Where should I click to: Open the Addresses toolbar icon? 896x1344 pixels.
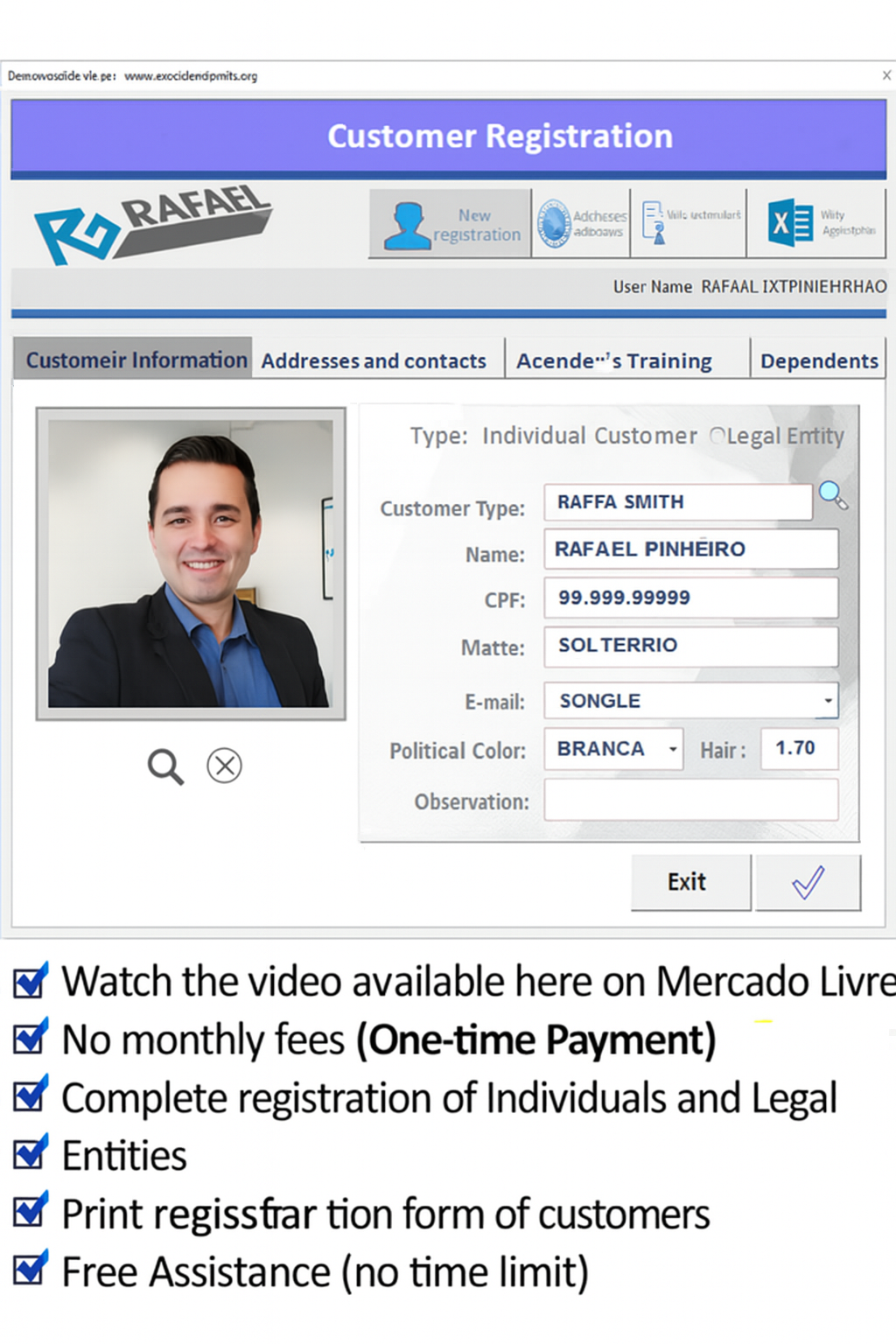[580, 221]
